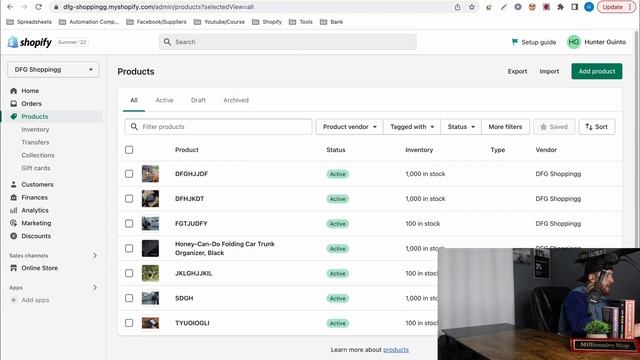The height and width of the screenshot is (360, 640).
Task: Open the Analytics section
Action: (x=35, y=210)
